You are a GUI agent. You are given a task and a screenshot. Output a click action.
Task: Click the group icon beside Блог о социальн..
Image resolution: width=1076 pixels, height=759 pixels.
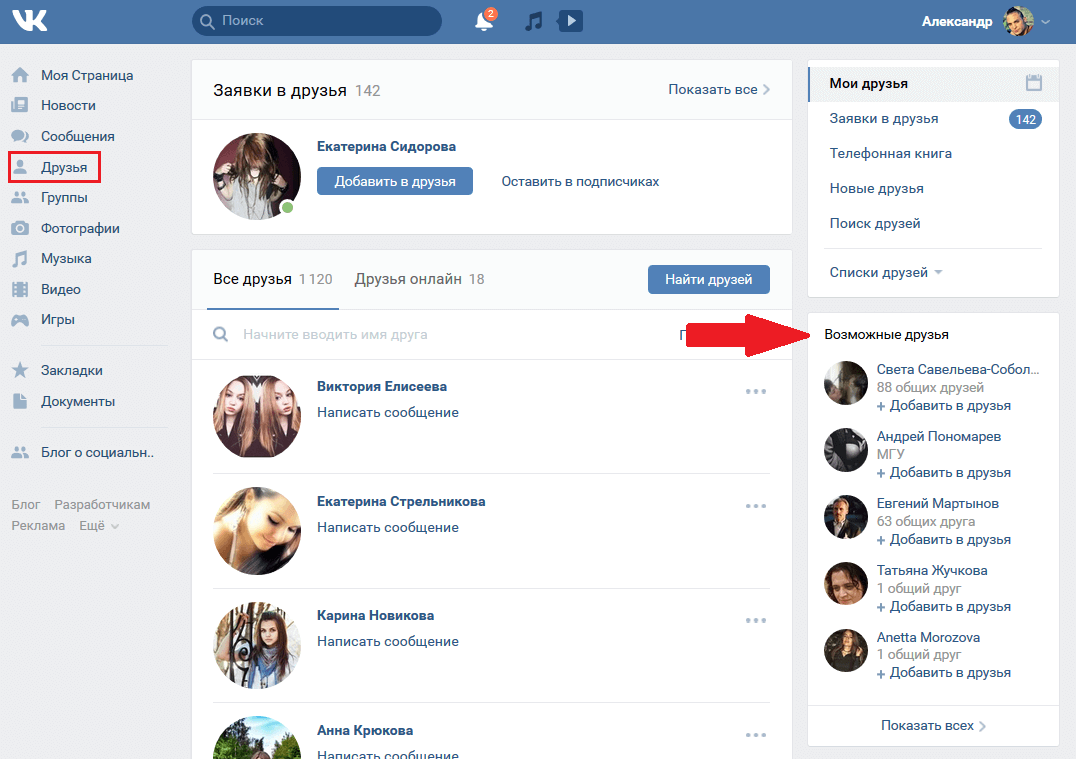[21, 452]
